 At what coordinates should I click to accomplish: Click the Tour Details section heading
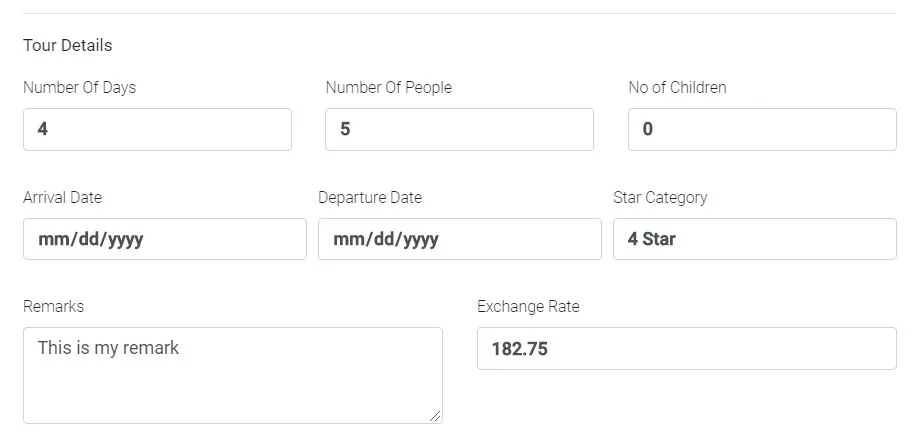point(67,45)
